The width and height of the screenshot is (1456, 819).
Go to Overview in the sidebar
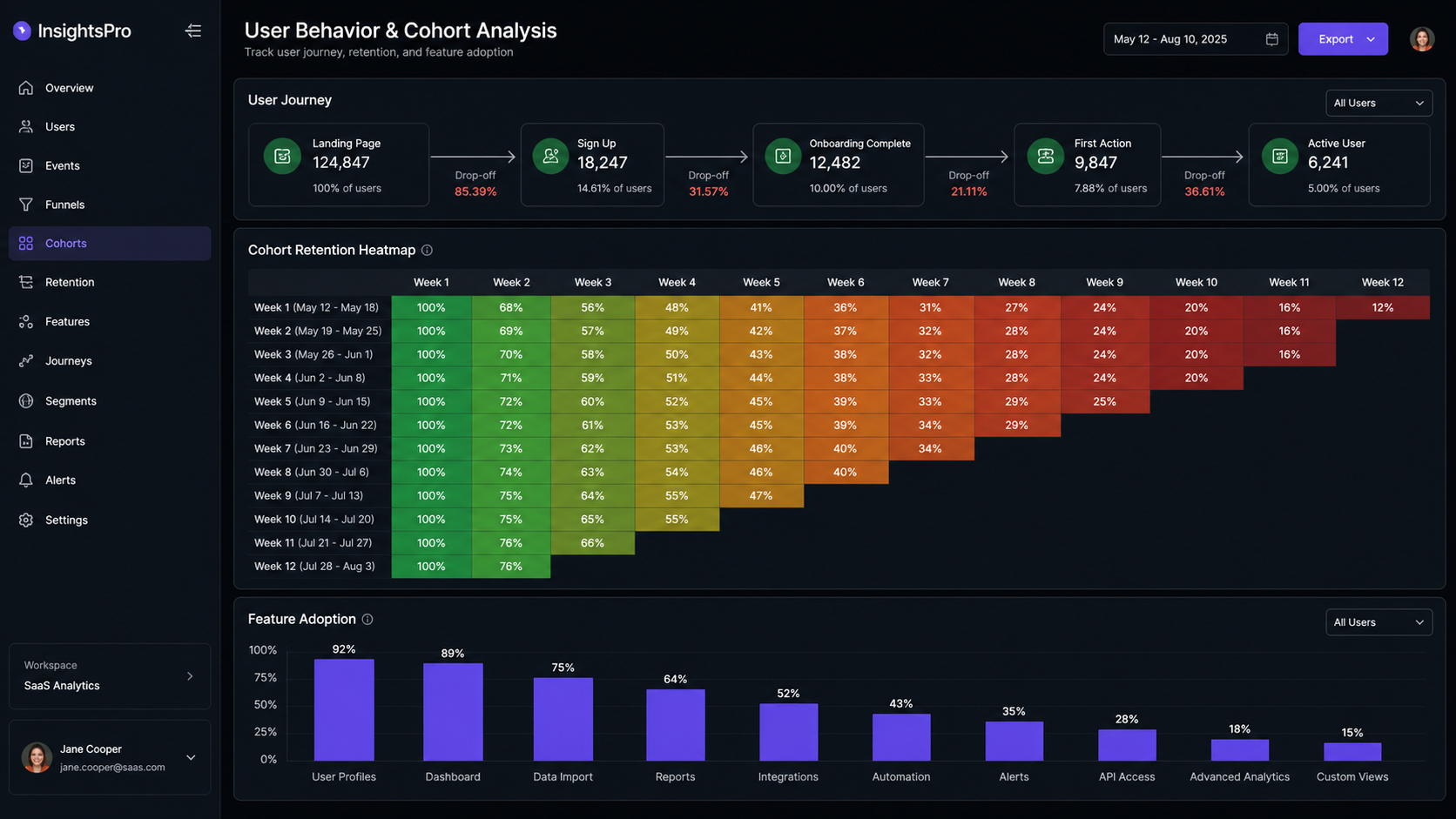(110, 88)
